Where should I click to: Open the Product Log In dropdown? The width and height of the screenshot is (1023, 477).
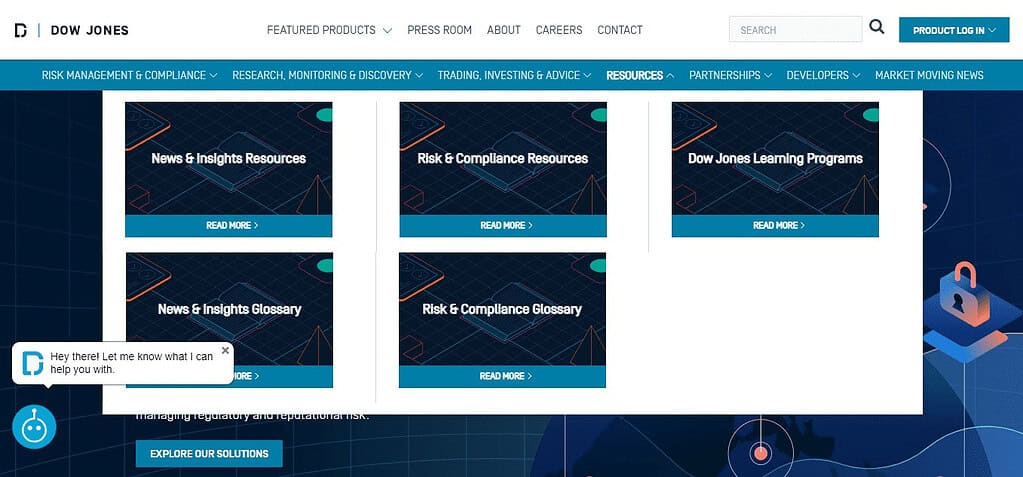954,30
